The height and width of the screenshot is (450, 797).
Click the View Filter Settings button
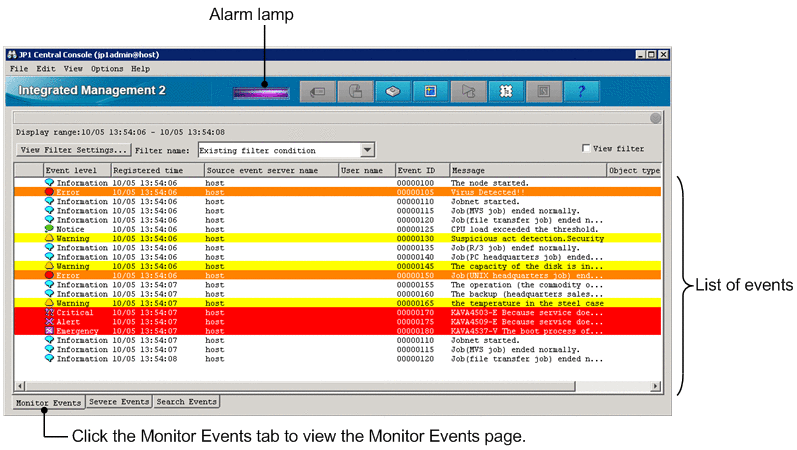click(x=74, y=150)
